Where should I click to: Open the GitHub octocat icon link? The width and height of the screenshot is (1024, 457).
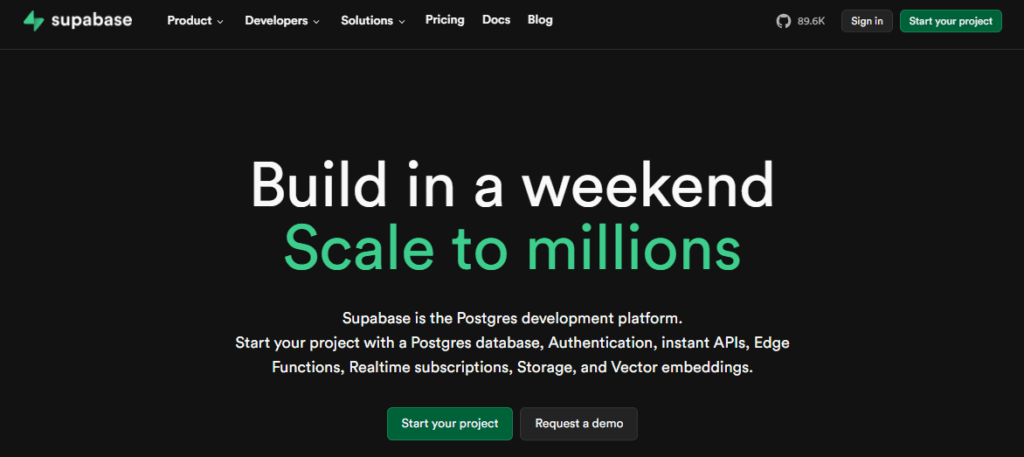pyautogui.click(x=783, y=21)
